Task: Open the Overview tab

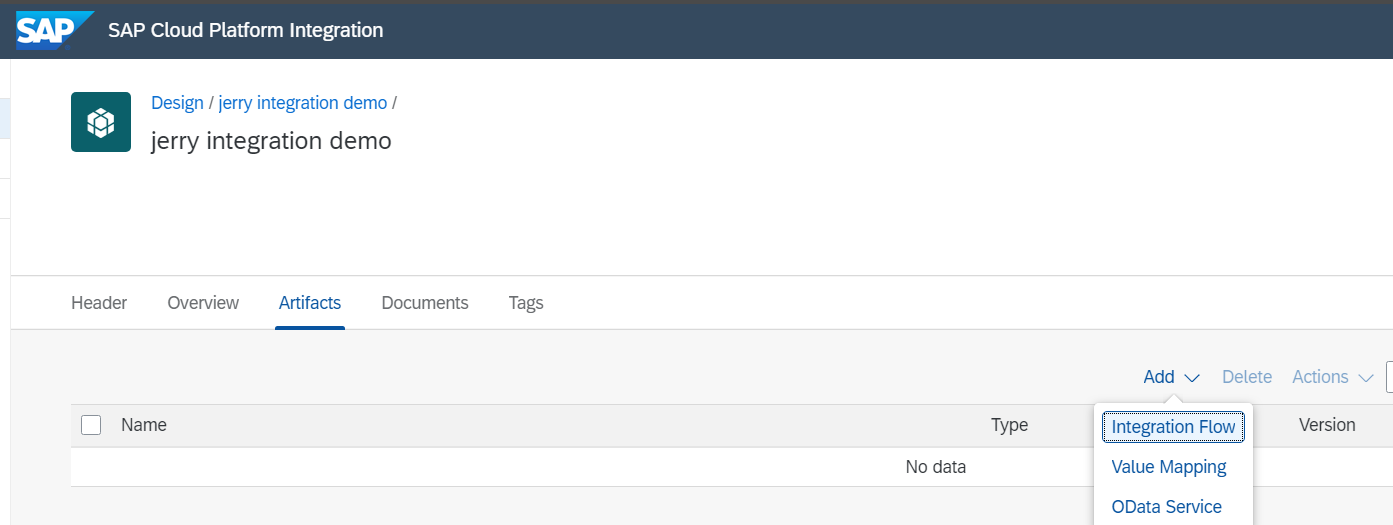Action: click(203, 303)
